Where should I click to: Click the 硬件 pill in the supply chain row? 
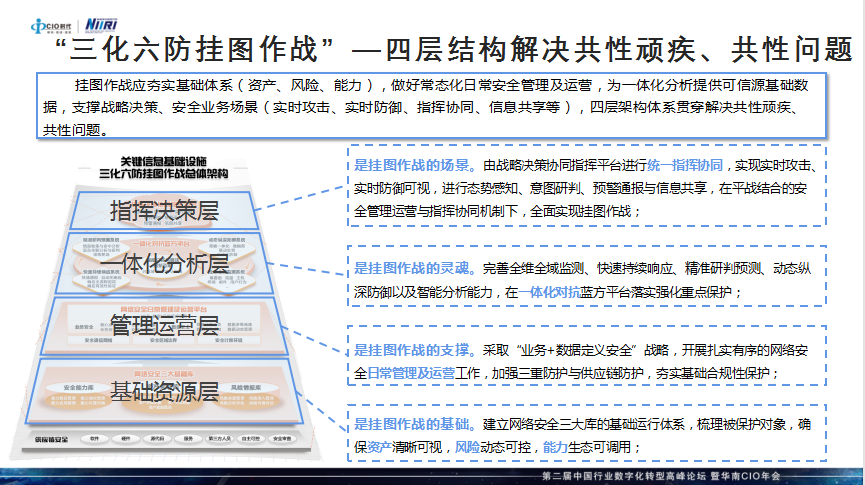tap(125, 438)
